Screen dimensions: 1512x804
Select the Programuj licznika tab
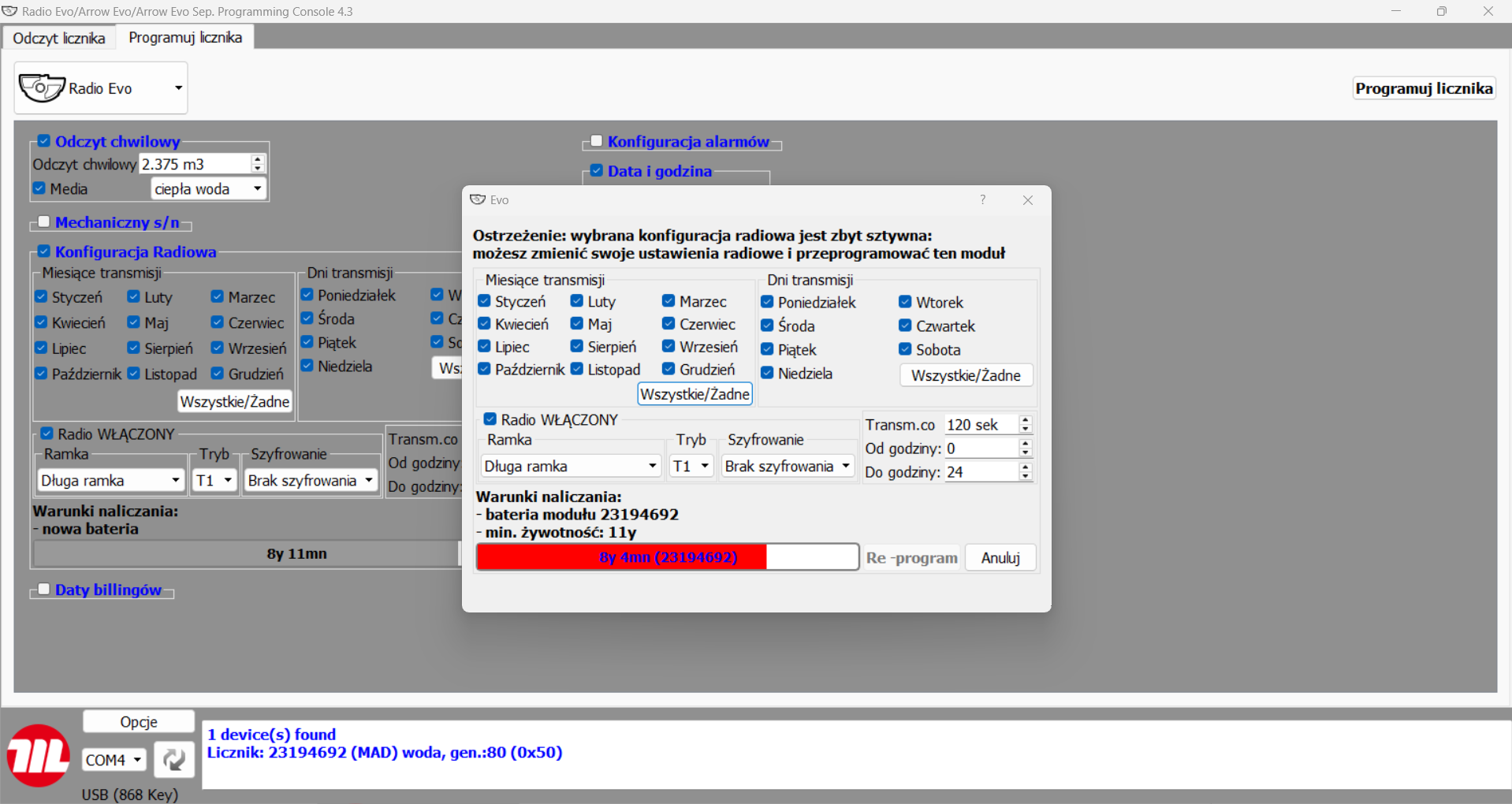[185, 37]
